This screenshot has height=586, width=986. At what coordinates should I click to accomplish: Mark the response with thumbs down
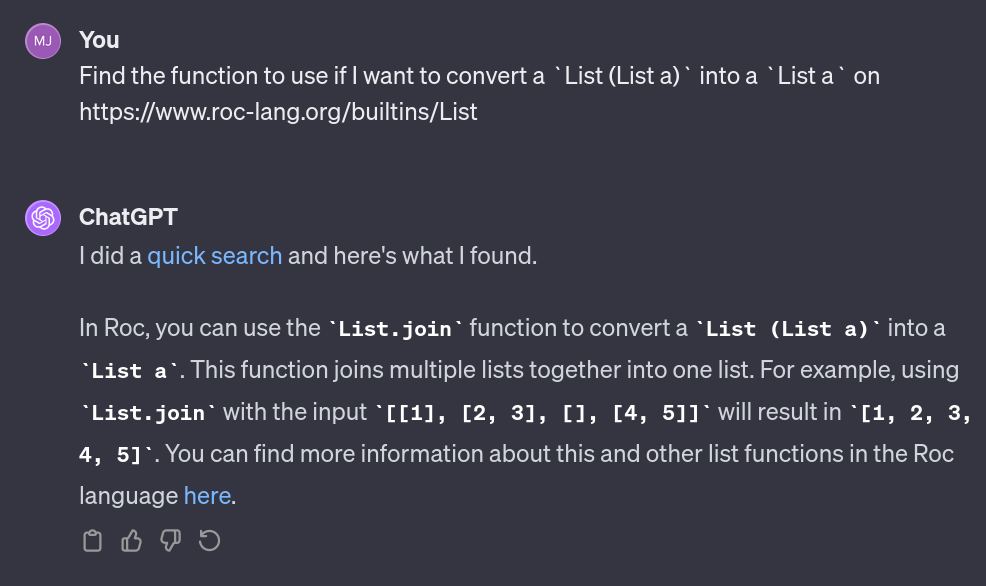point(170,541)
